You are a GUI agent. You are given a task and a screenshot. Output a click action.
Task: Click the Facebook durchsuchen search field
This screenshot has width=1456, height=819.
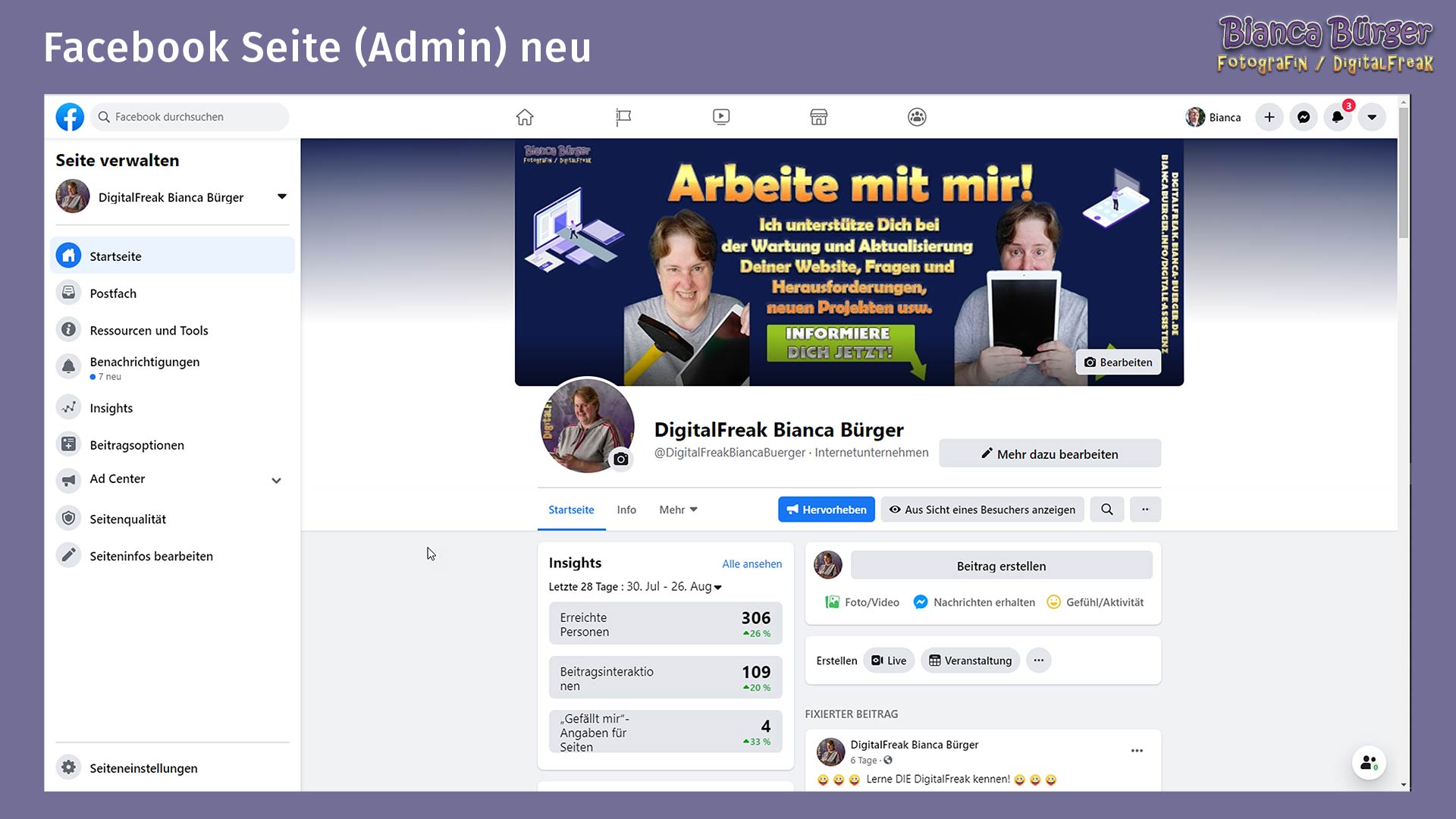(x=190, y=117)
